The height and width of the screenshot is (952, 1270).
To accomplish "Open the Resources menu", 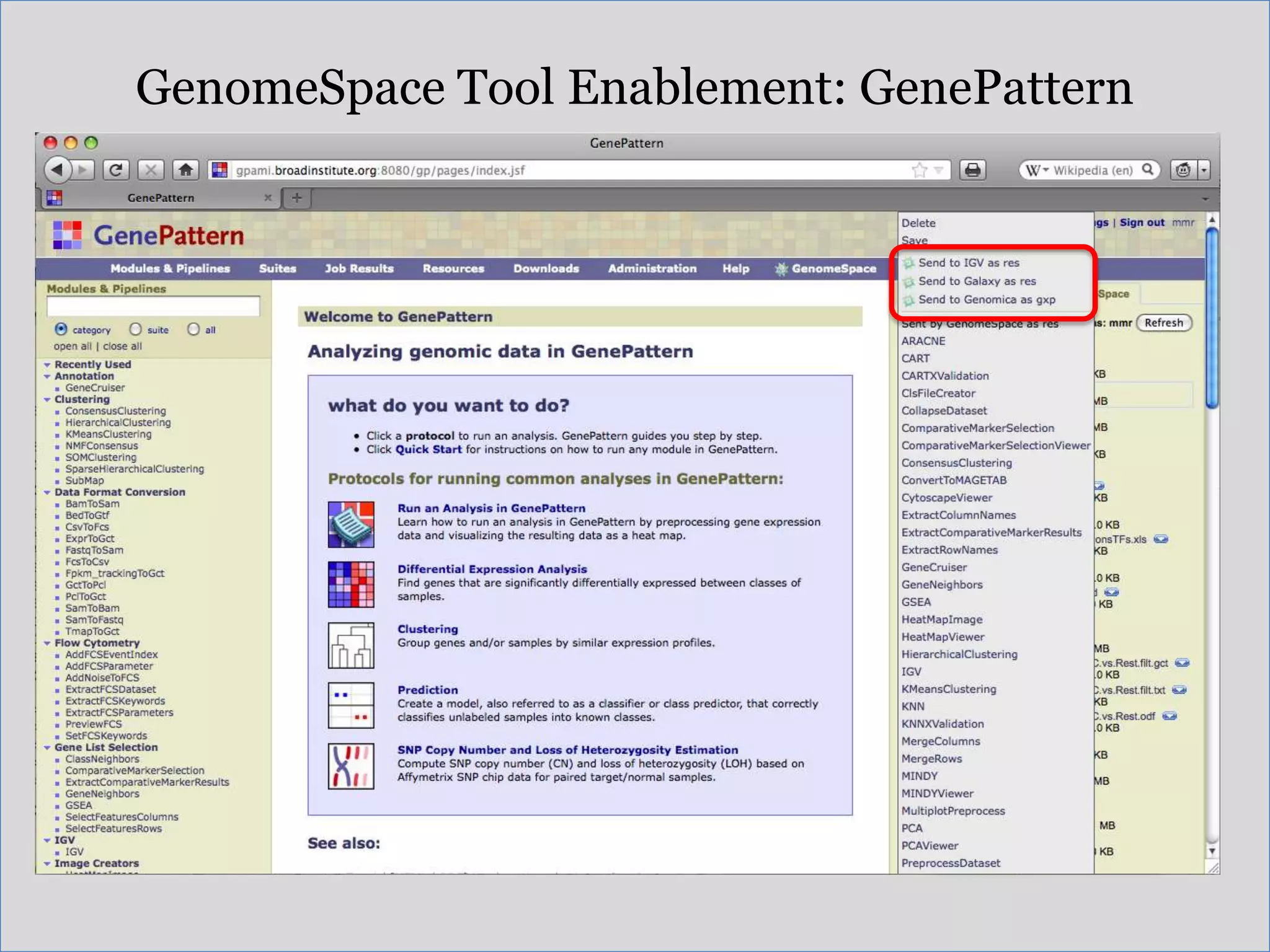I will point(453,268).
